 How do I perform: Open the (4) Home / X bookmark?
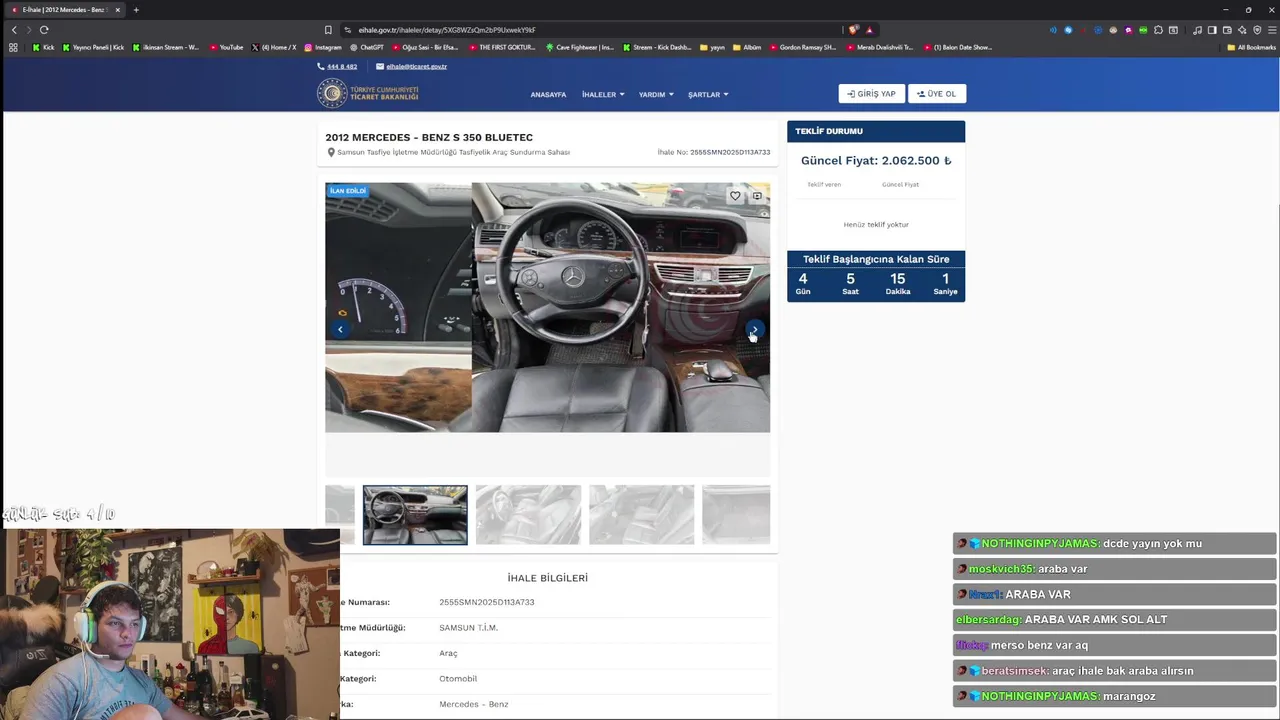pyautogui.click(x=274, y=47)
